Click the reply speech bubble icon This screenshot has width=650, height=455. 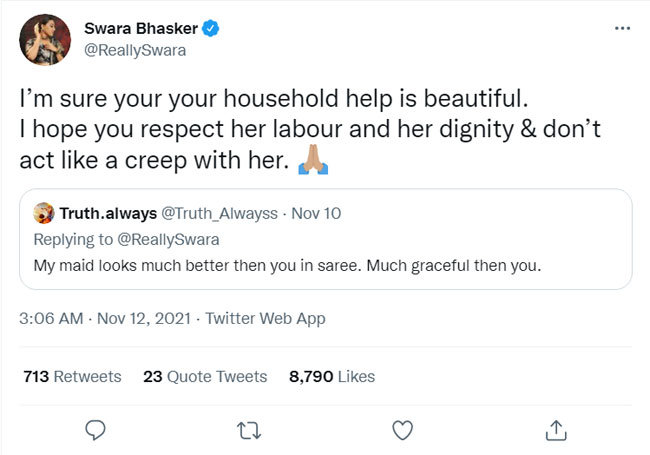96,430
